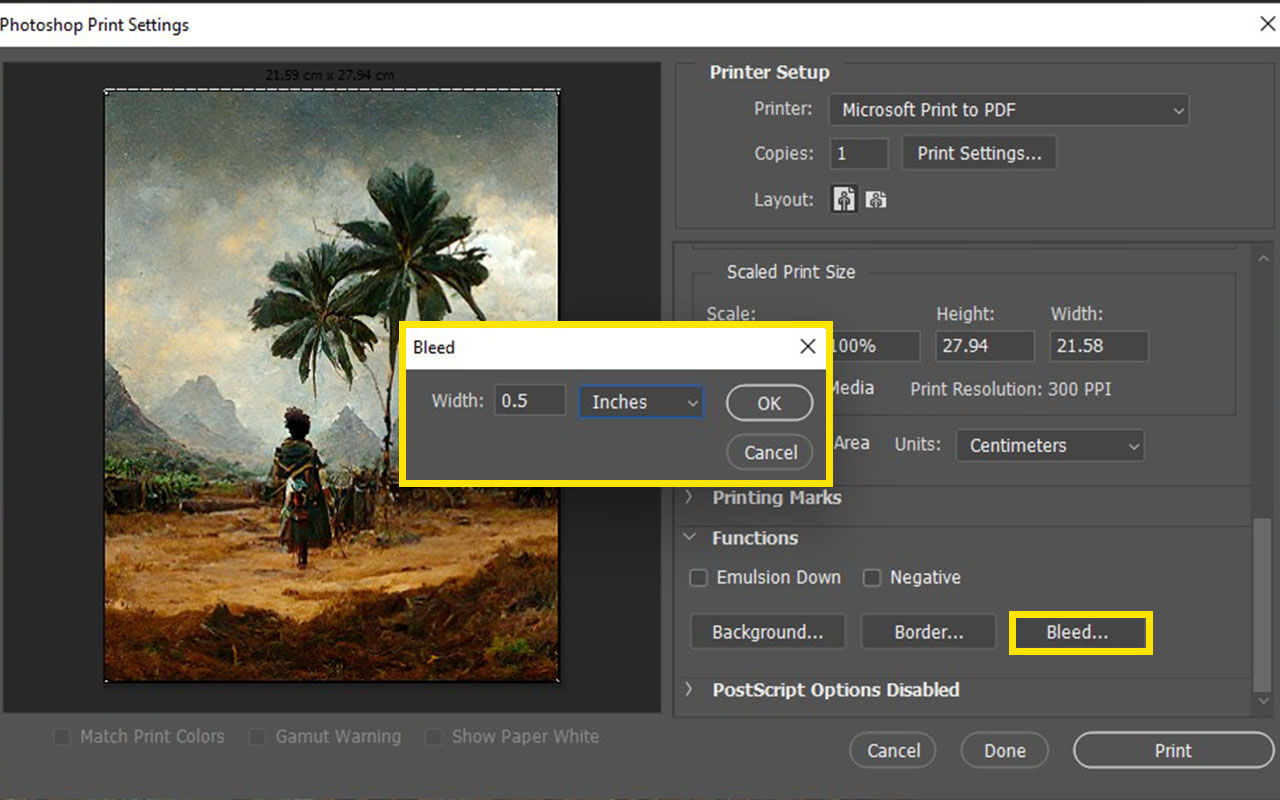This screenshot has width=1280, height=800.
Task: Open the Printer dropdown
Action: [x=1008, y=109]
